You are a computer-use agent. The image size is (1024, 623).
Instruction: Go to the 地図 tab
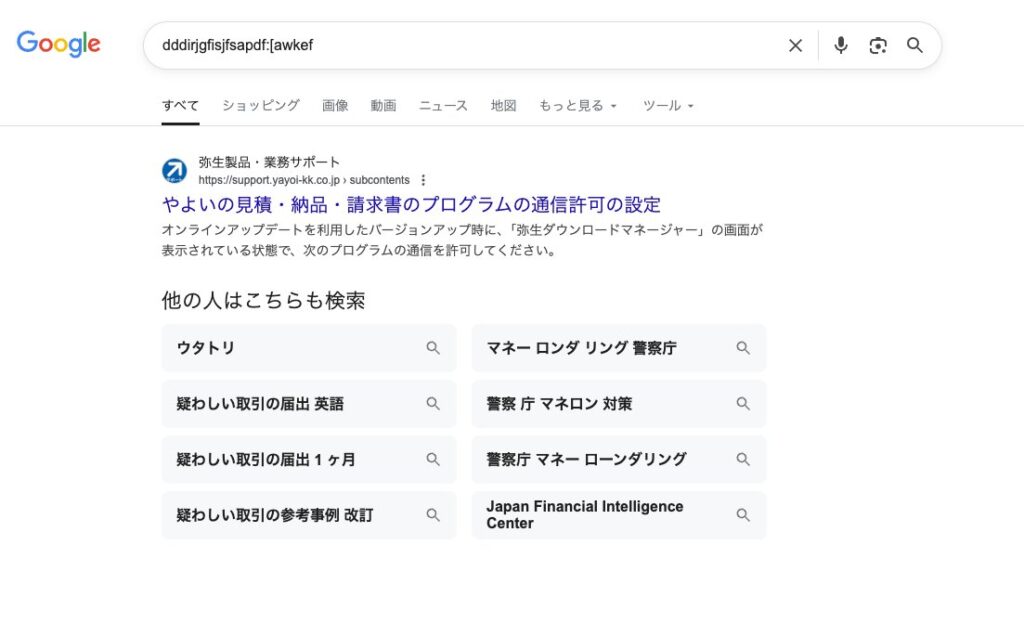[503, 105]
